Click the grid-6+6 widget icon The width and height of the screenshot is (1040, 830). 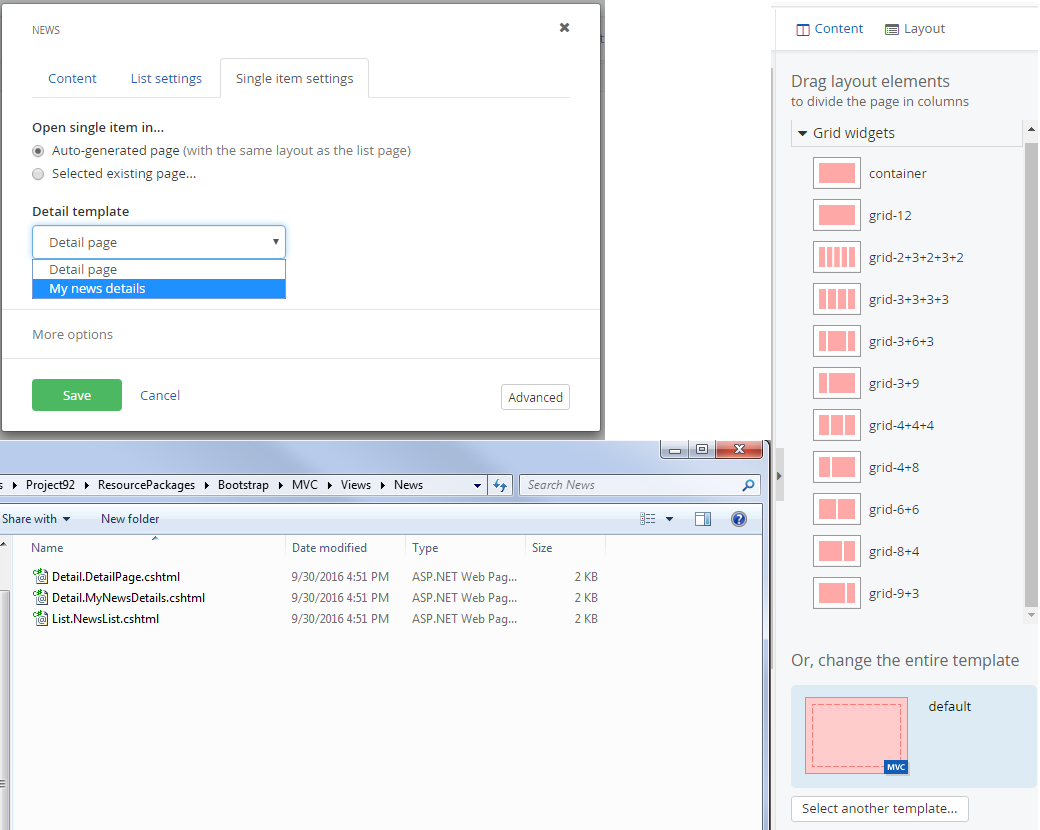click(x=836, y=508)
